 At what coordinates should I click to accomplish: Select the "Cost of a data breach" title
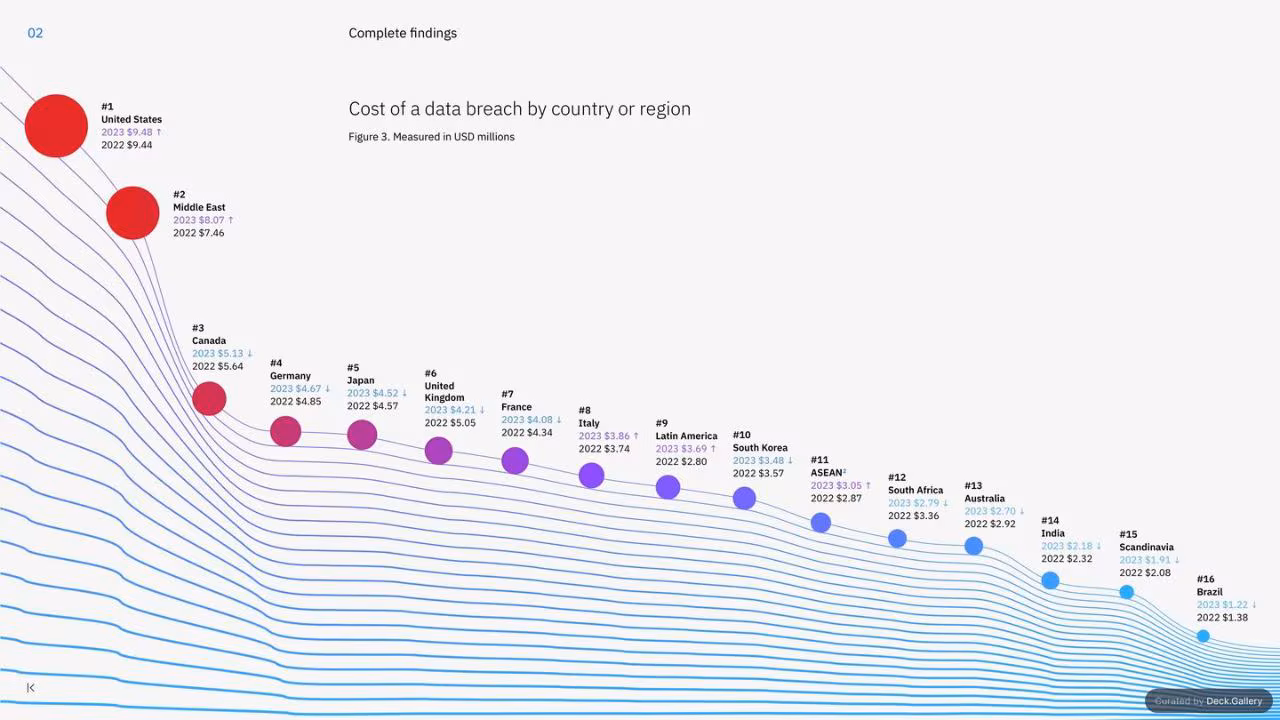click(x=520, y=108)
